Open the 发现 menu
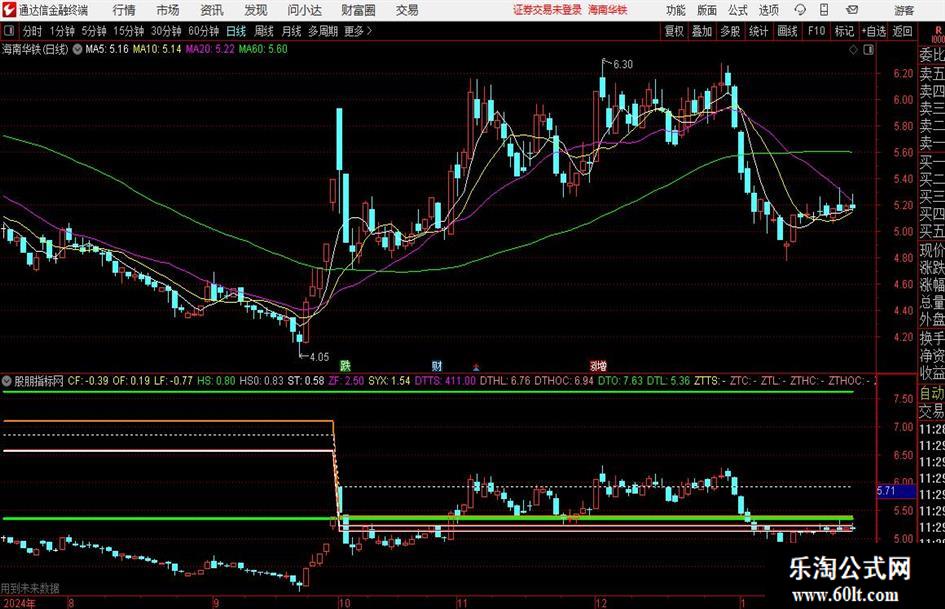The height and width of the screenshot is (609, 945). (256, 10)
